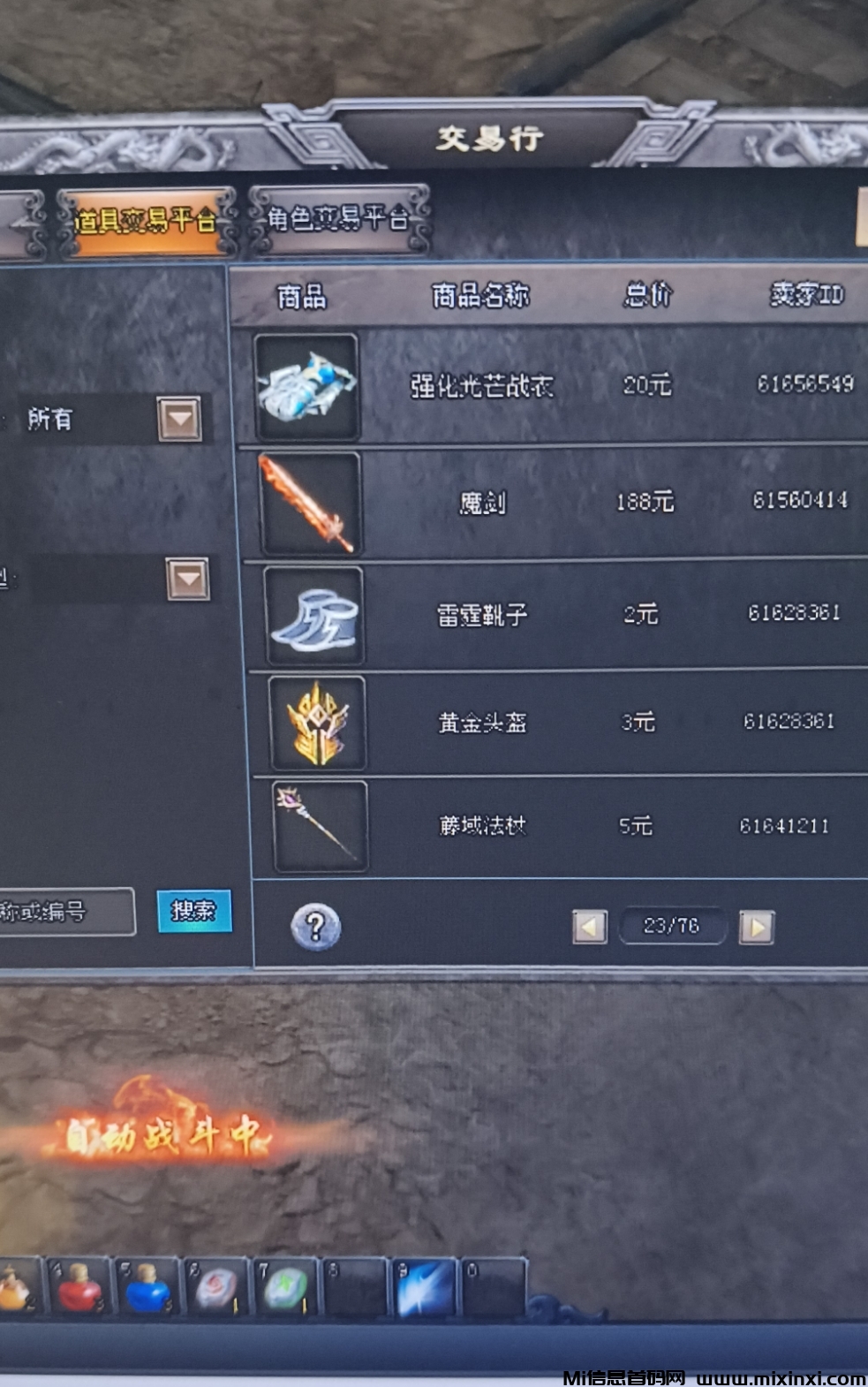Switch to 角色交易平台 tab
This screenshot has width=868, height=1387.
pyautogui.click(x=339, y=219)
